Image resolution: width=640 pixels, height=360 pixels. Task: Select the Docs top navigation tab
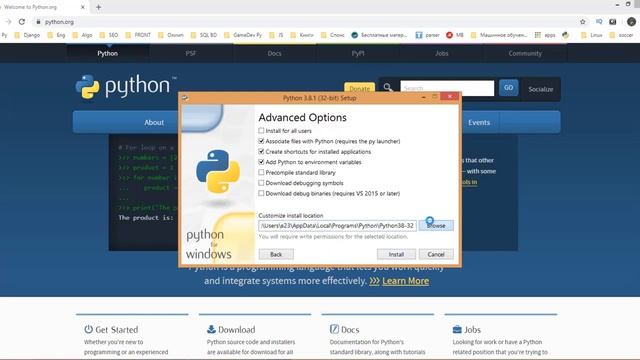pyautogui.click(x=274, y=53)
